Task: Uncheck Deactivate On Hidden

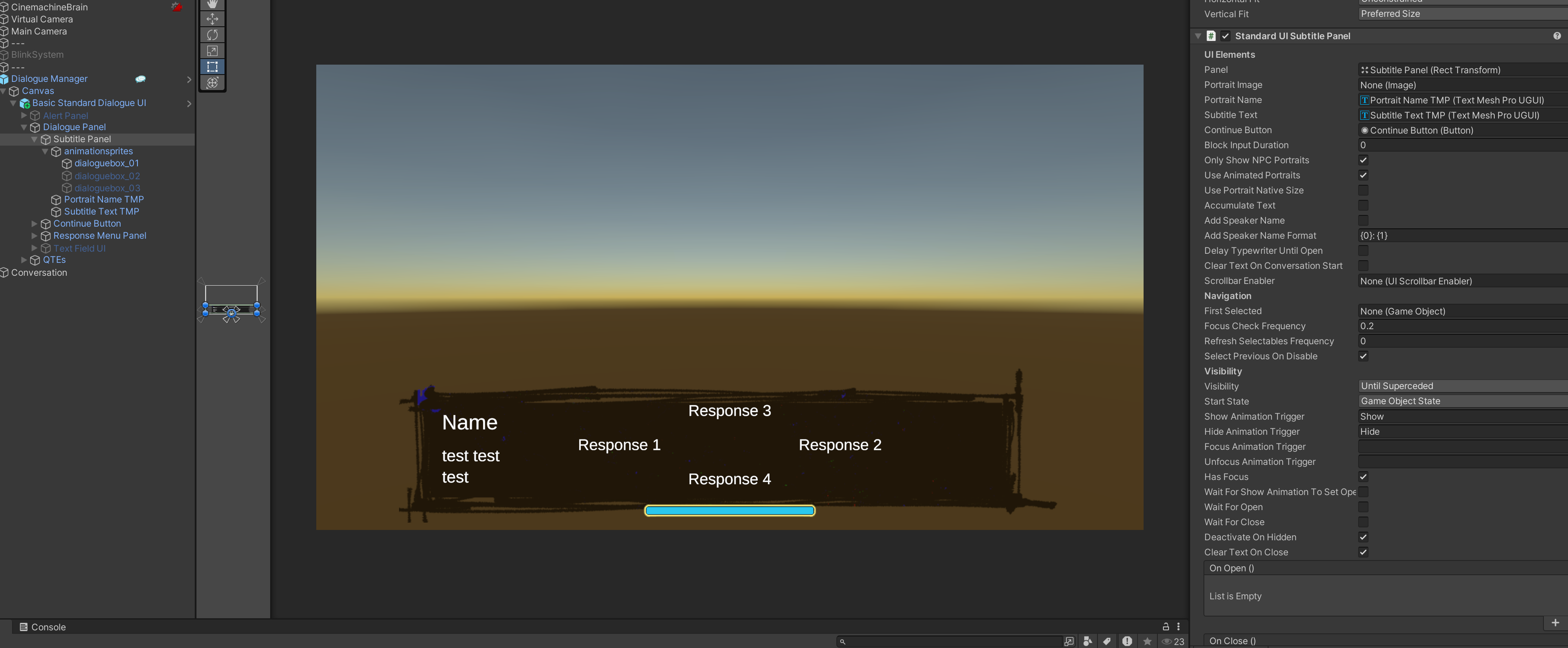Action: [x=1363, y=537]
